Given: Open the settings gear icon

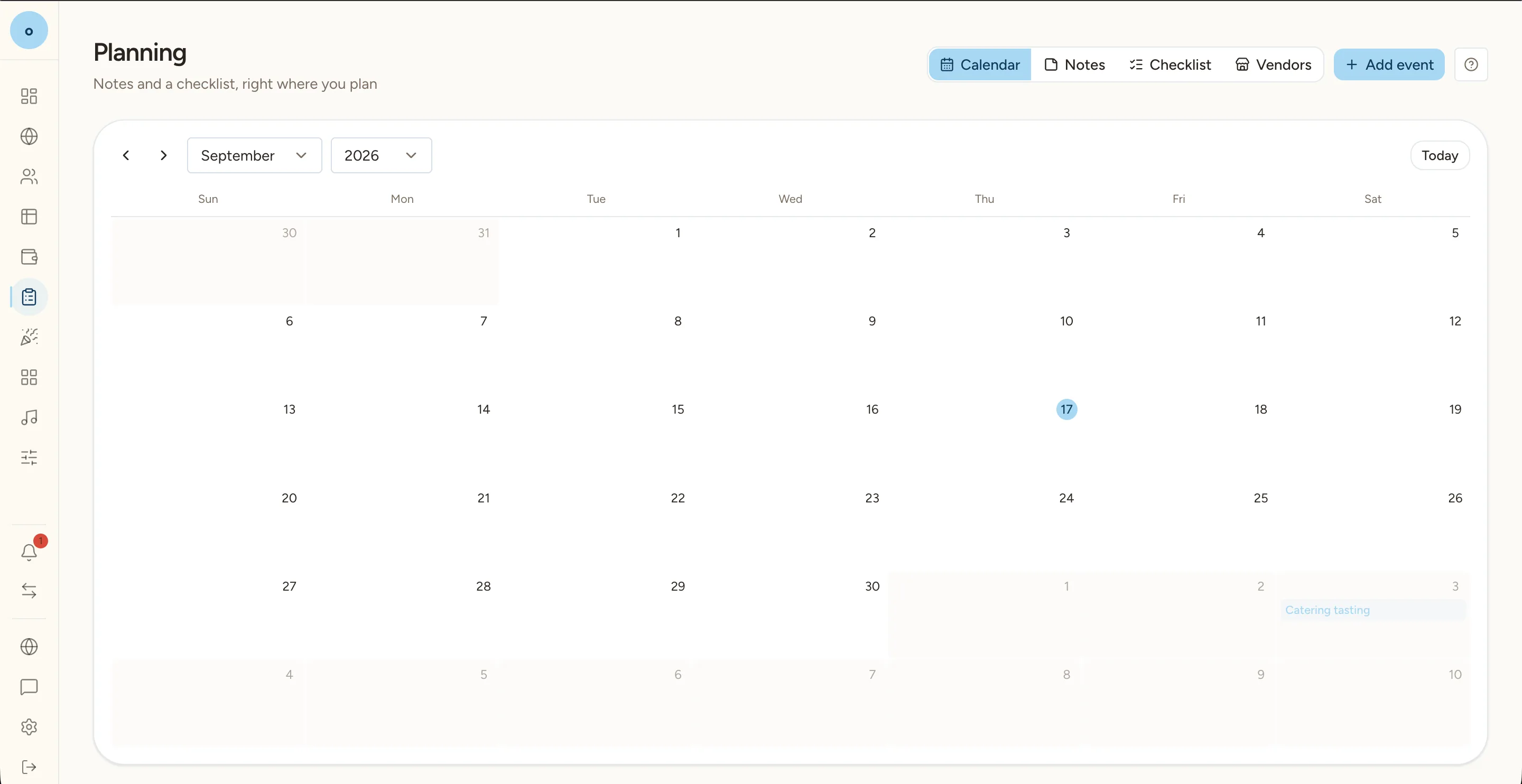Looking at the screenshot, I should pos(29,727).
